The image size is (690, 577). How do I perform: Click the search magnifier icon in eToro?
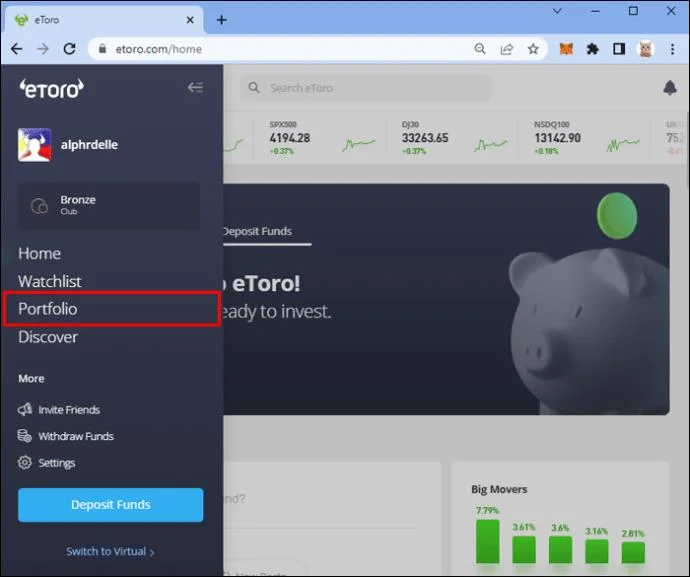point(254,88)
